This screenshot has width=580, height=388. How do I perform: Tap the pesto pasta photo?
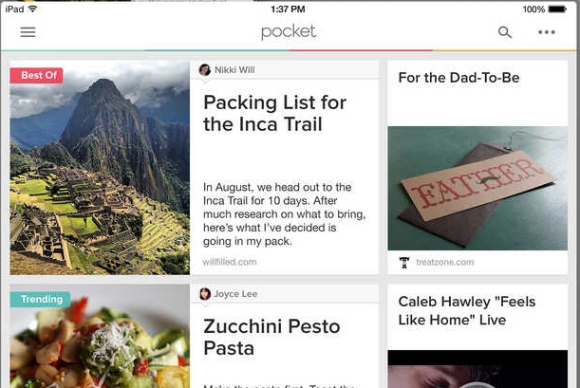pos(100,336)
